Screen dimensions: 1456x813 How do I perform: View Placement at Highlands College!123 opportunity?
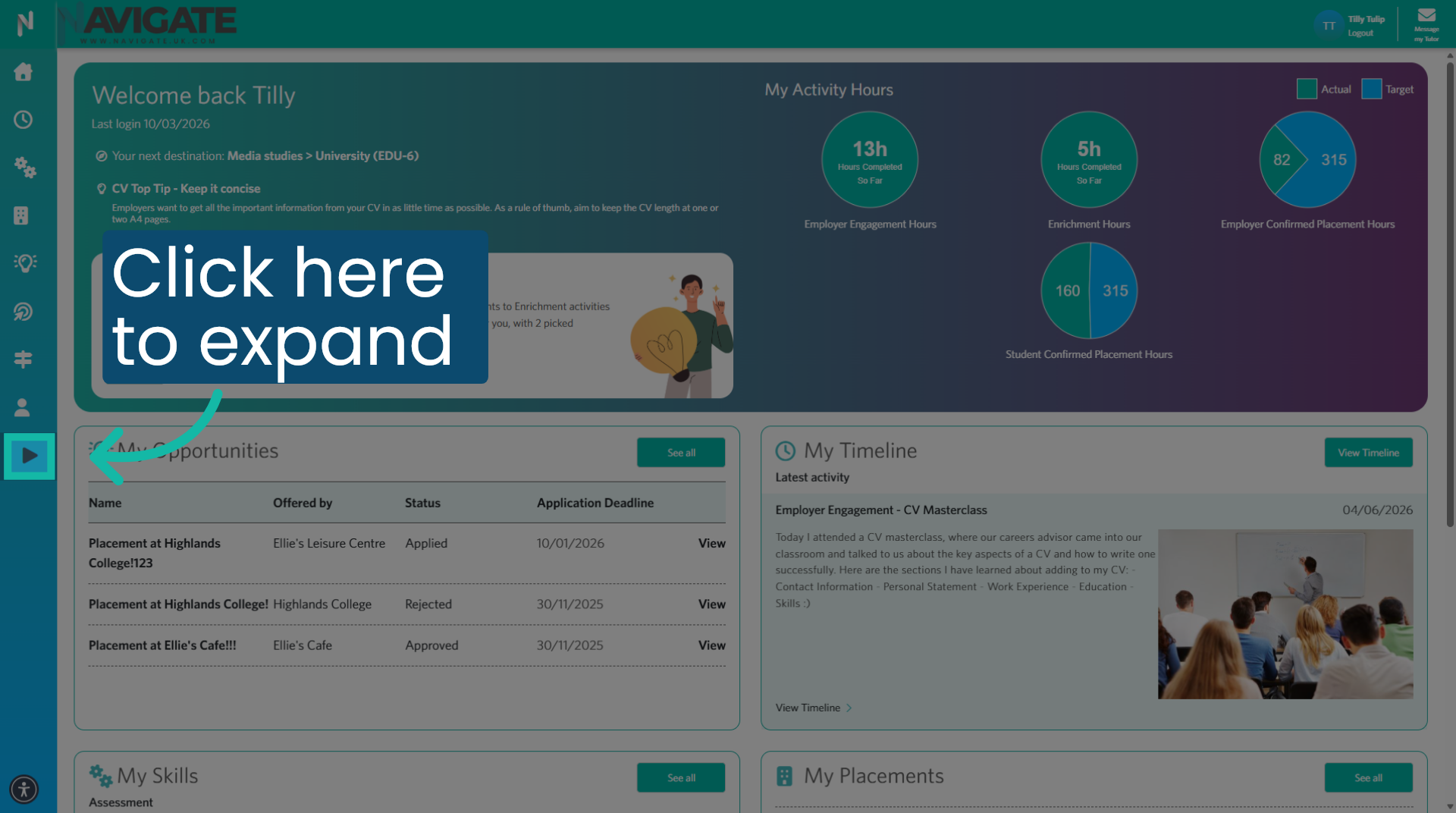(x=711, y=543)
